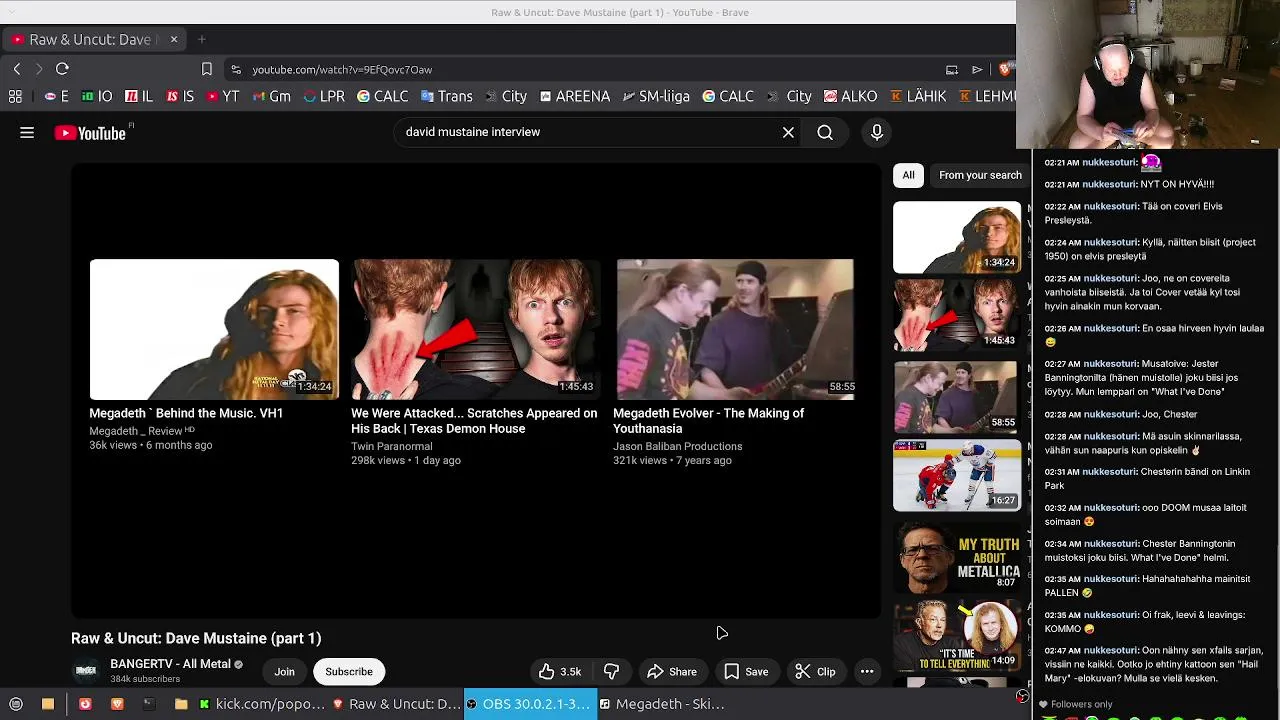Open the Brave Shields lion icon
The height and width of the screenshot is (720, 1280).
coord(1005,69)
